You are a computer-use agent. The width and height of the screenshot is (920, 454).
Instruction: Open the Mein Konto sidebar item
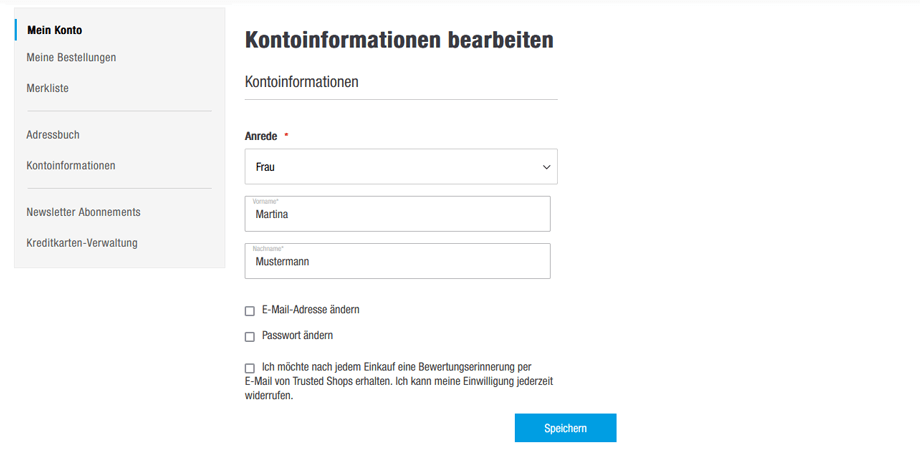coord(54,30)
